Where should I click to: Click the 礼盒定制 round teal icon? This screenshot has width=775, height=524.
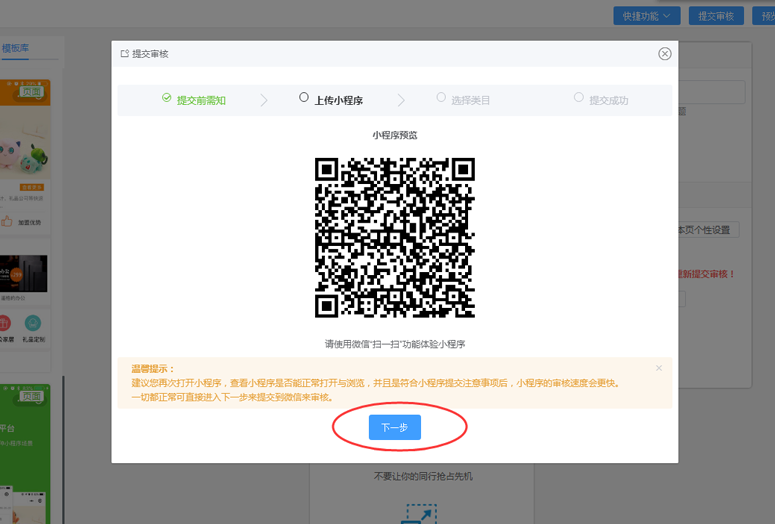[33, 323]
